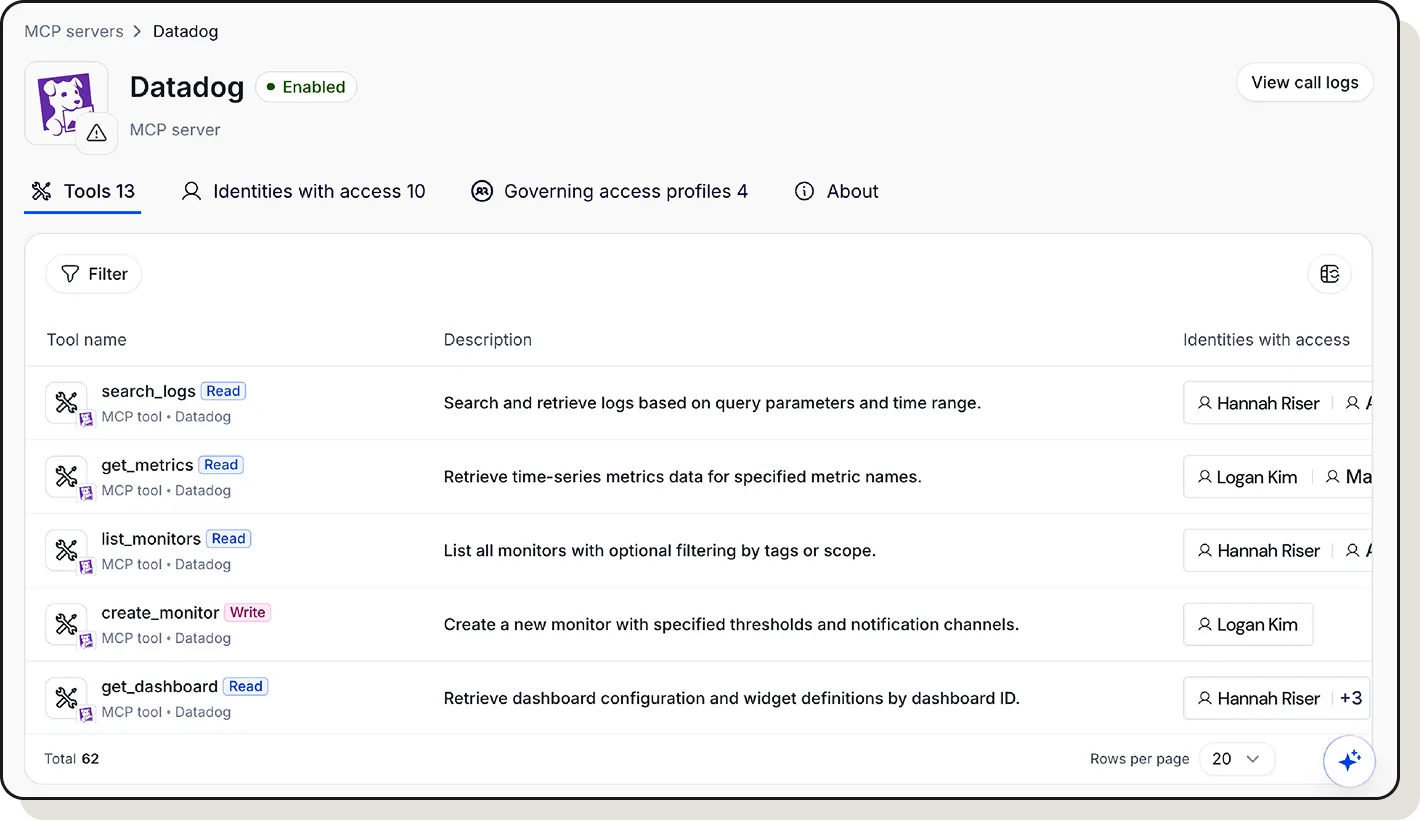
Task: Click Hannah Riser in the get_dashboard row
Action: tap(1258, 698)
